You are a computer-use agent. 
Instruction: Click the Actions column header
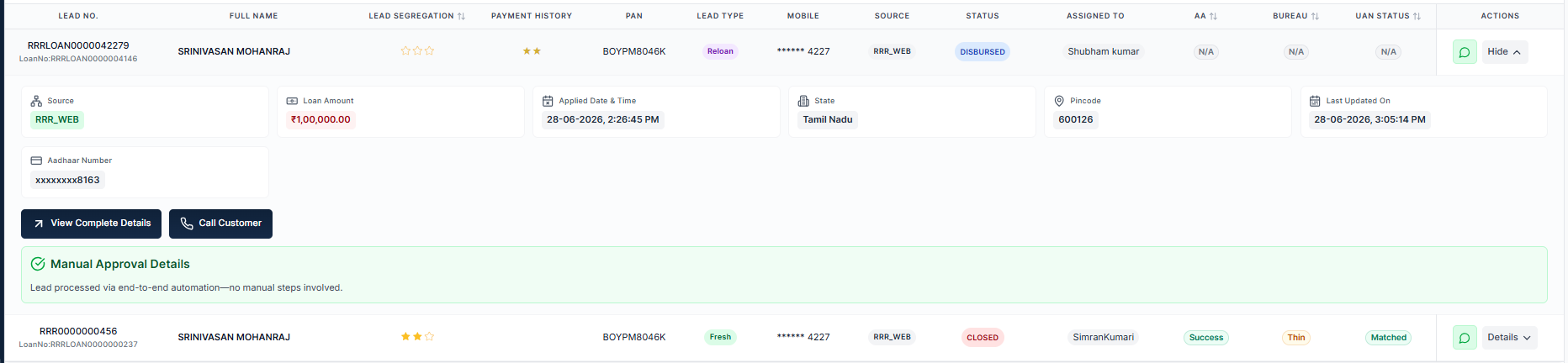click(1500, 16)
